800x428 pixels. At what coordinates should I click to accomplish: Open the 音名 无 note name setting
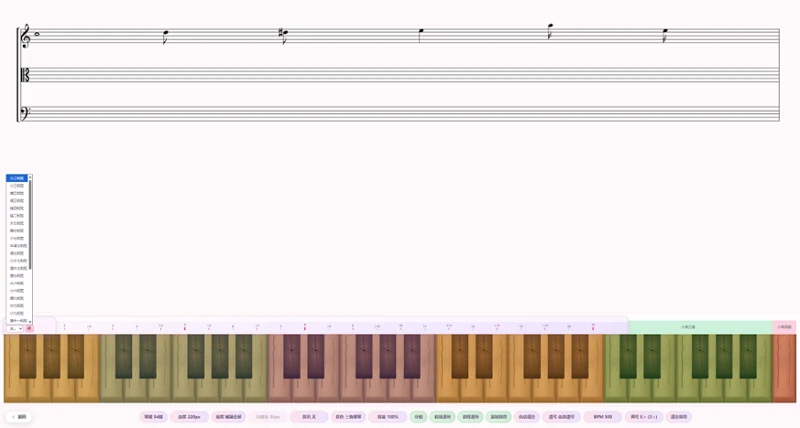pos(309,417)
